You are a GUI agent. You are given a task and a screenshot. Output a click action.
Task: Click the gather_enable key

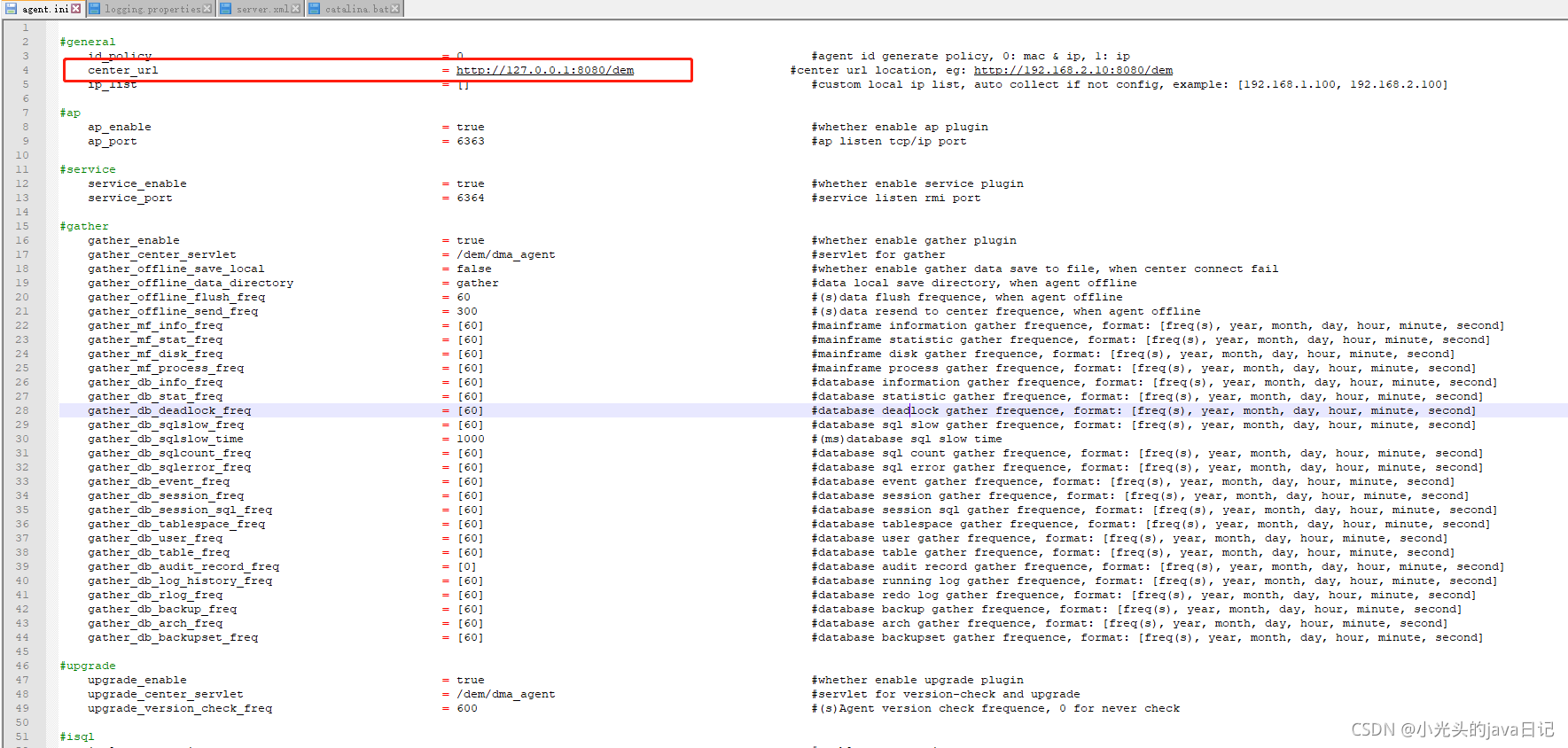pos(134,240)
